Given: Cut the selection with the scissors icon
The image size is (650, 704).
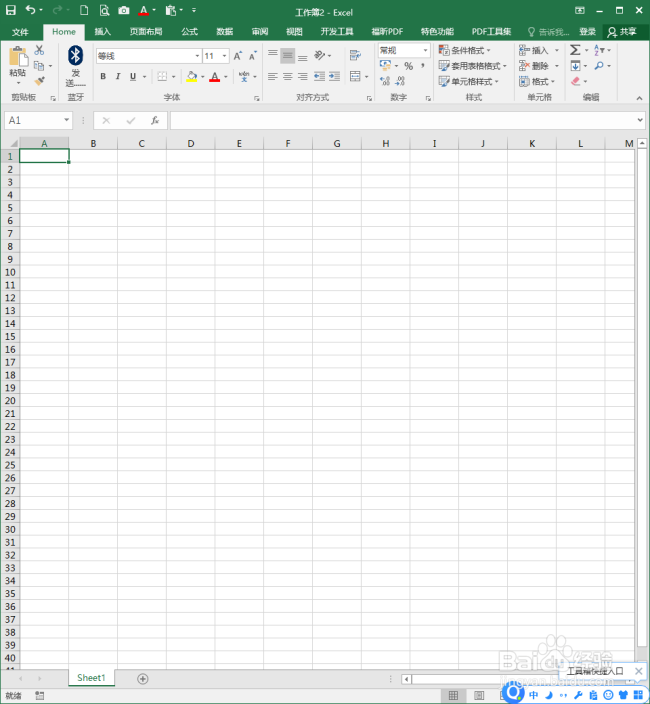Looking at the screenshot, I should (x=39, y=50).
